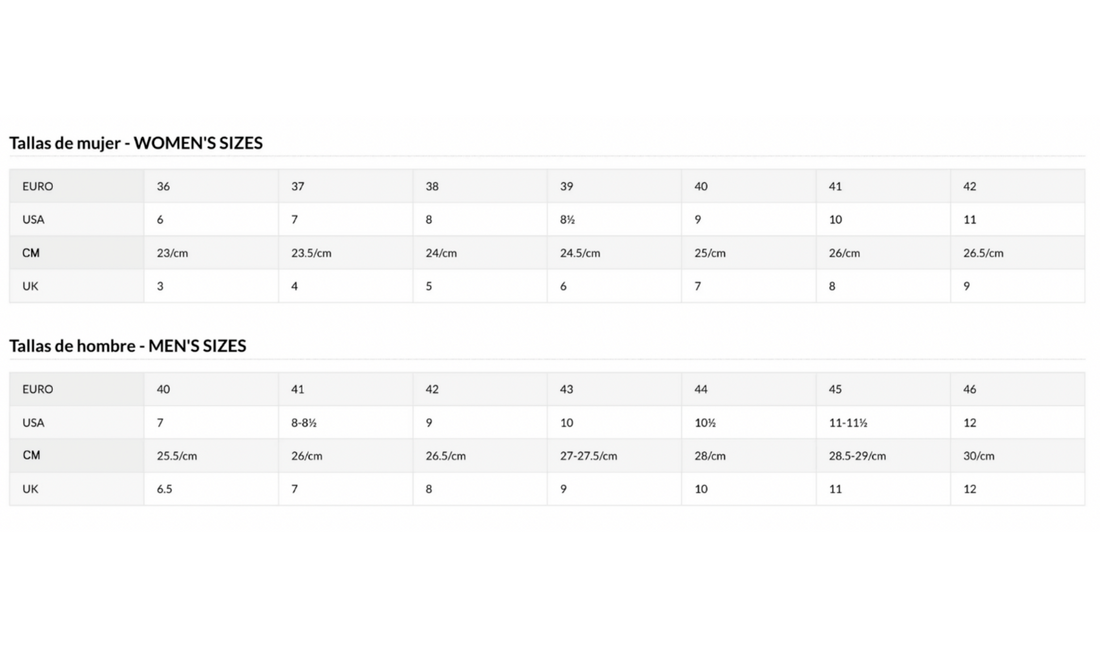Select EURO 36 in women's table
1100x646 pixels.
[164, 187]
